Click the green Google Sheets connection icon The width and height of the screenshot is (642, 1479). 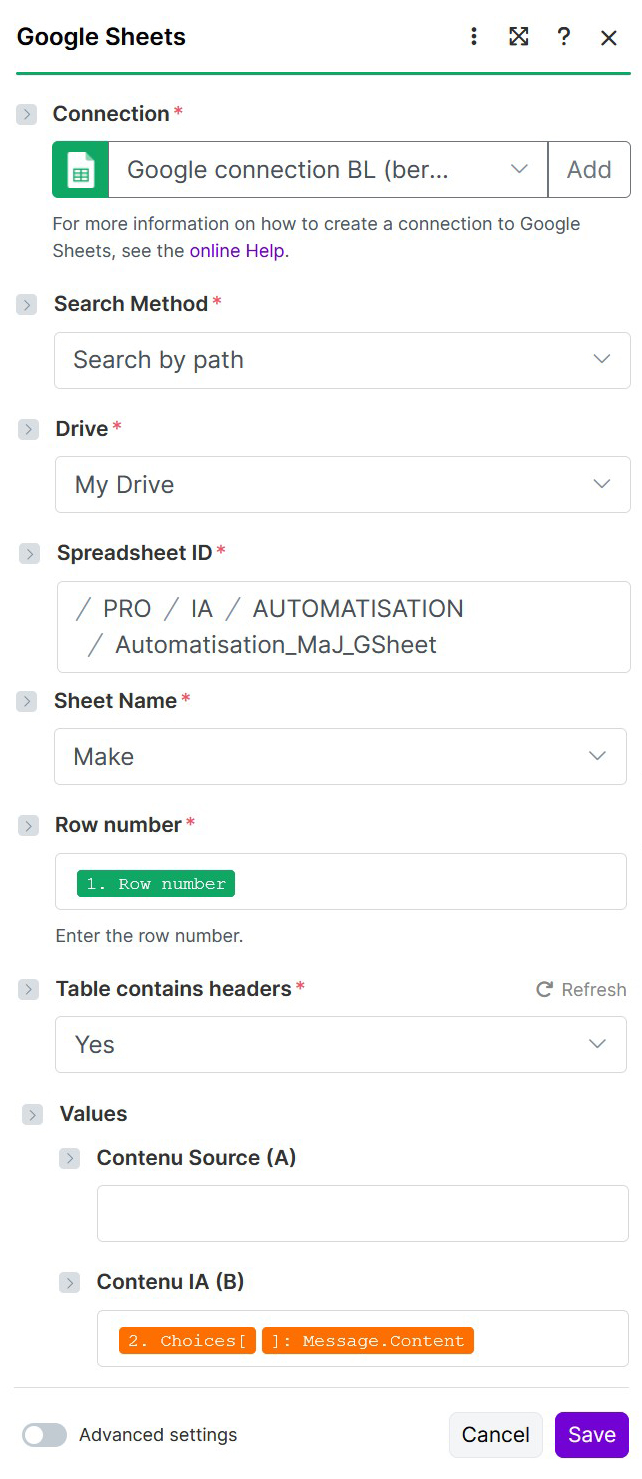point(79,169)
